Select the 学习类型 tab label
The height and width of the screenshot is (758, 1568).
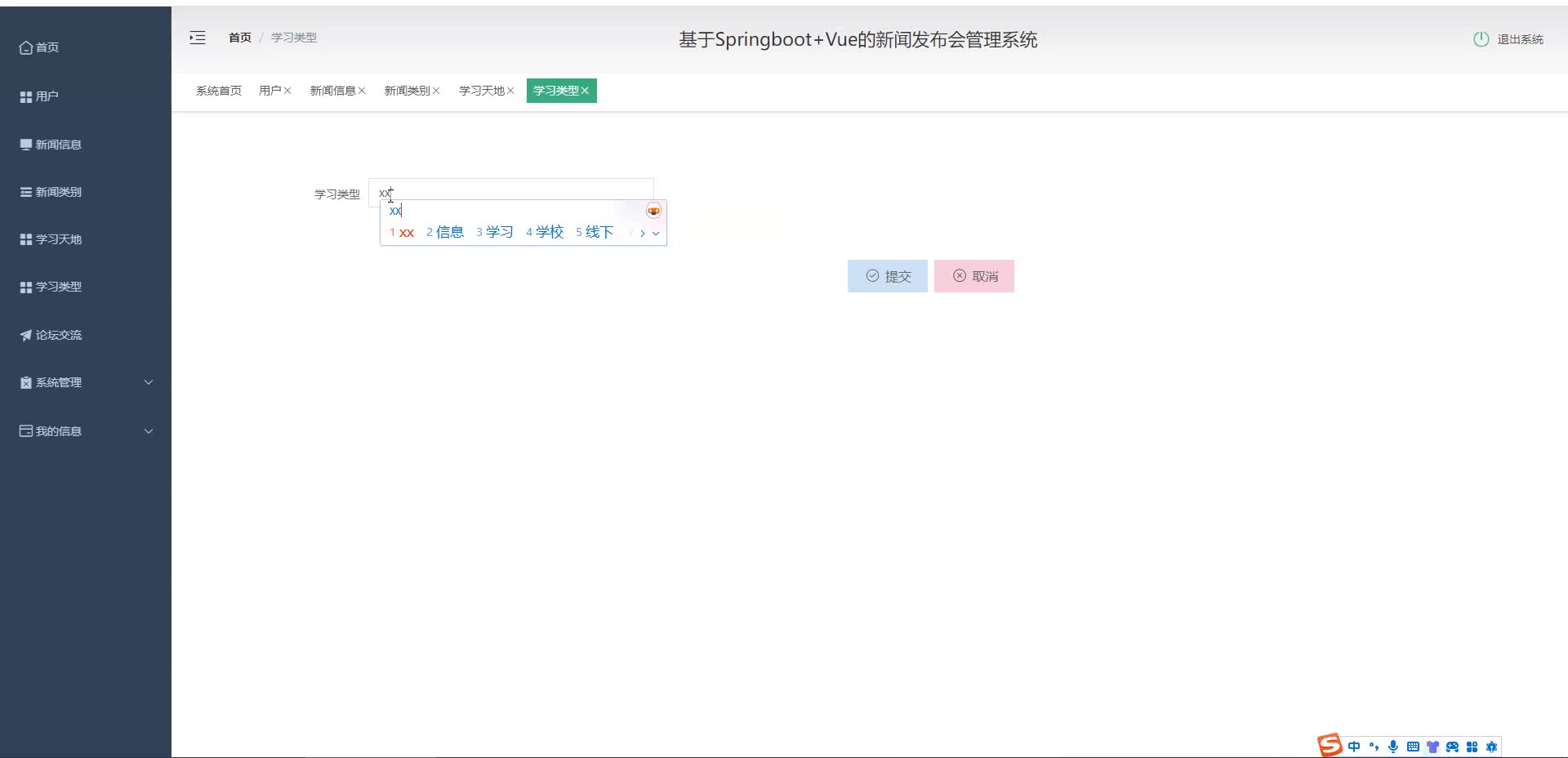tap(556, 91)
